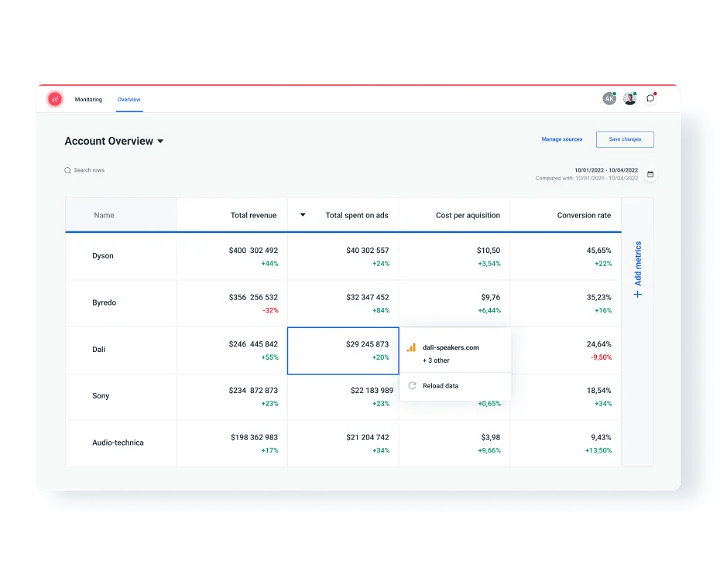This screenshot has height=574, width=720.
Task: Click the -9,50% change in Dali row
Action: [601, 357]
